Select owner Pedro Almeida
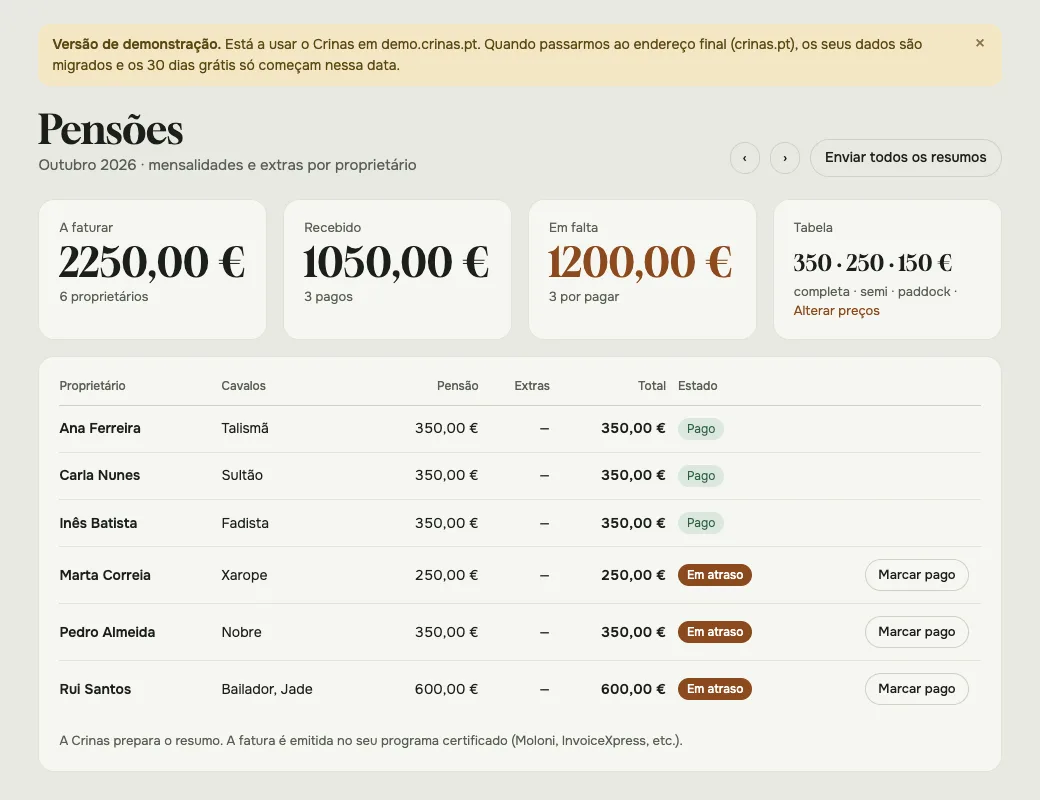This screenshot has width=1040, height=800. [x=107, y=632]
